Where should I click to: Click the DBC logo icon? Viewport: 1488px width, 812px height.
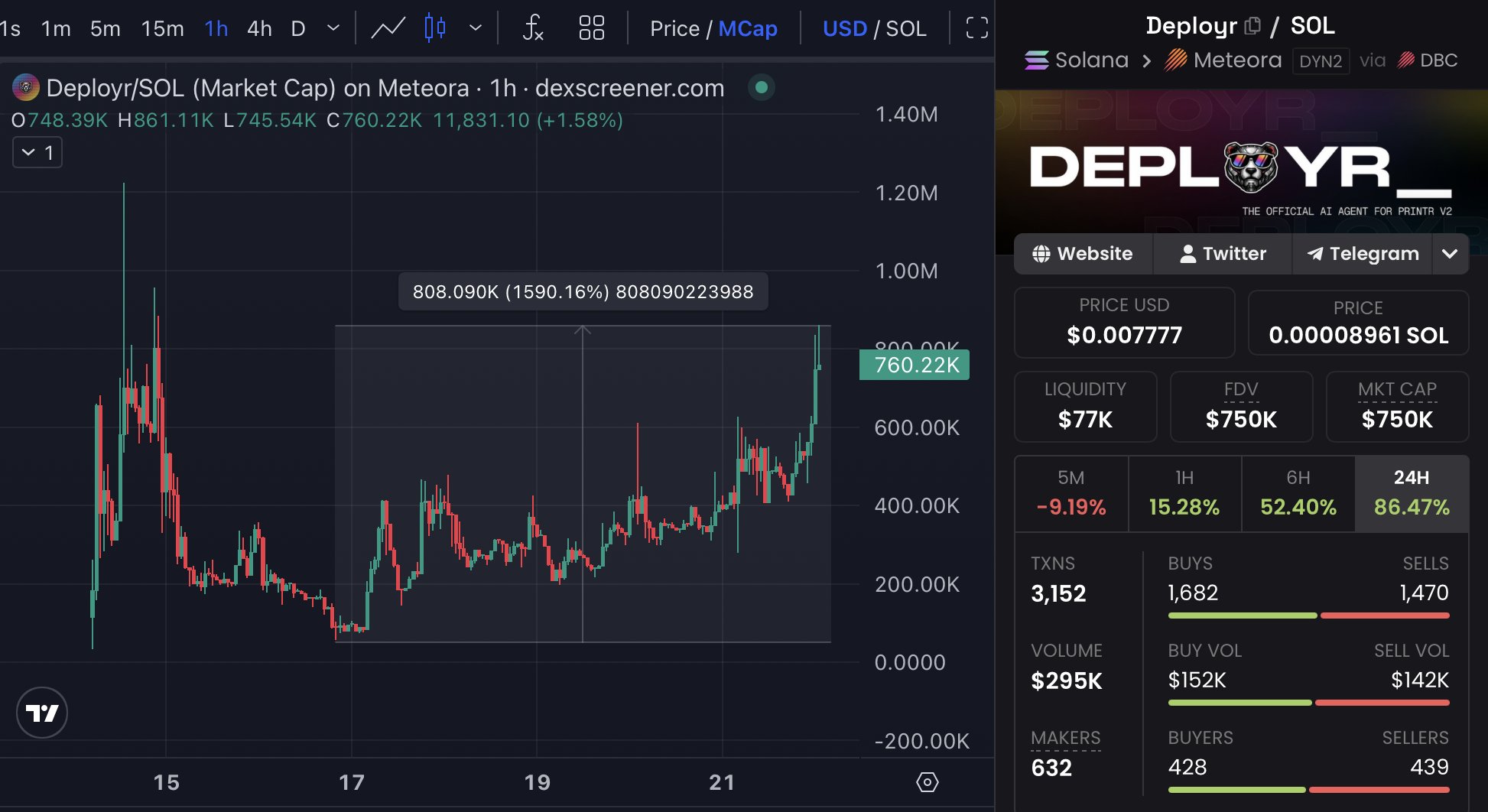pyautogui.click(x=1406, y=60)
